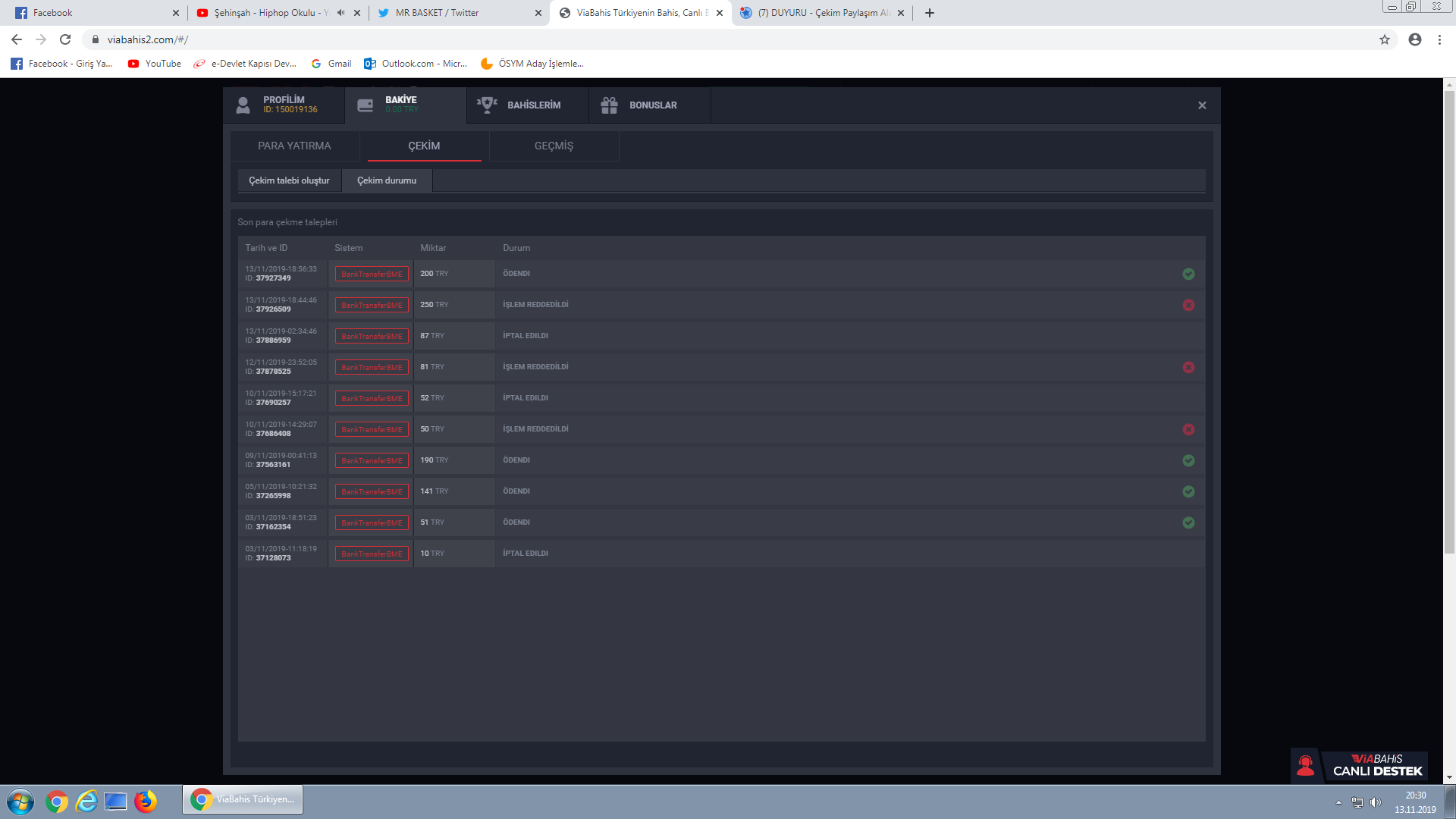Open Bahislerim trophy icon tab
The height and width of the screenshot is (819, 1456).
(x=487, y=105)
